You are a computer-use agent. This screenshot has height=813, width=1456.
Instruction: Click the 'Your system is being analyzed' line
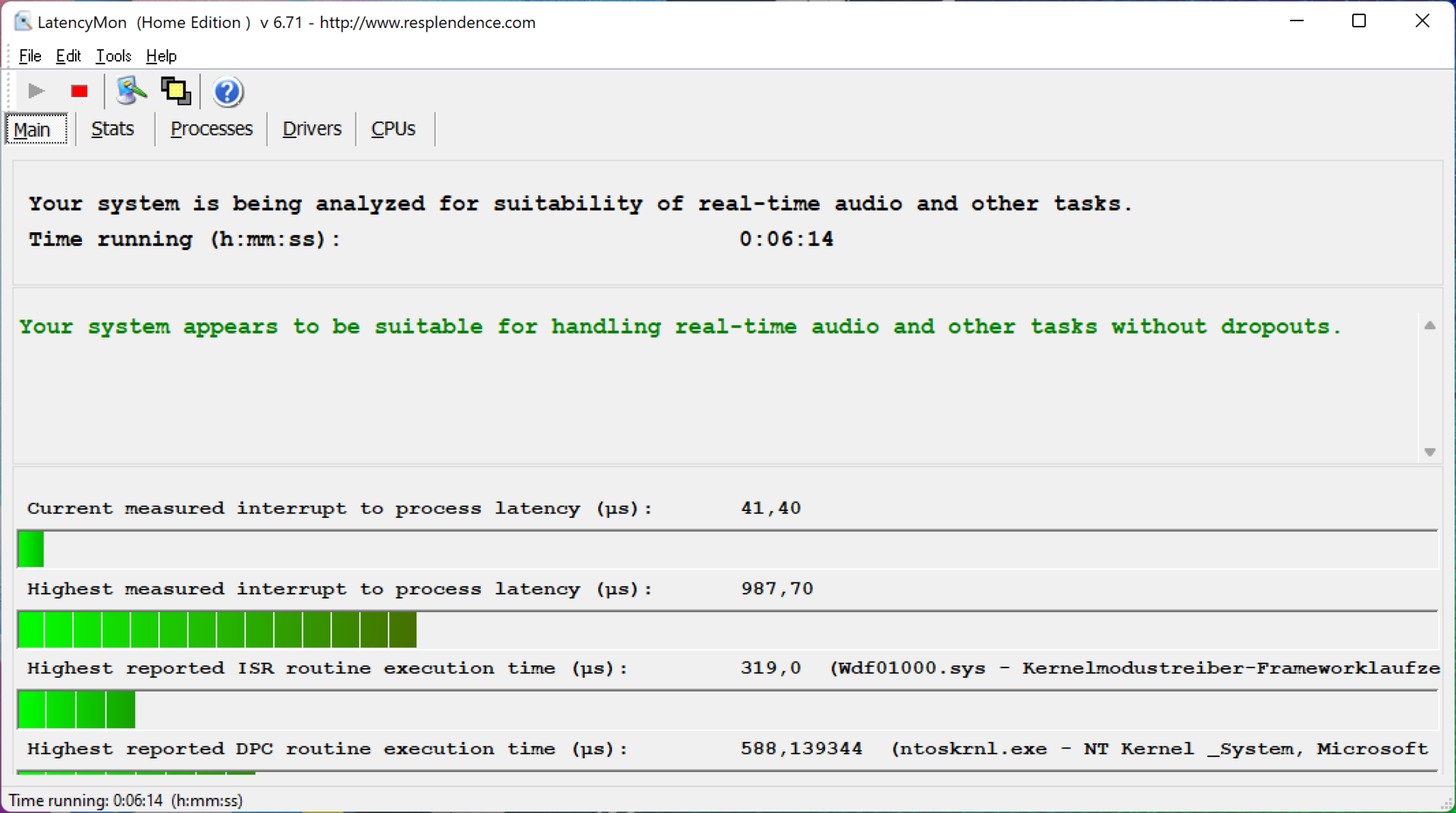pos(580,204)
